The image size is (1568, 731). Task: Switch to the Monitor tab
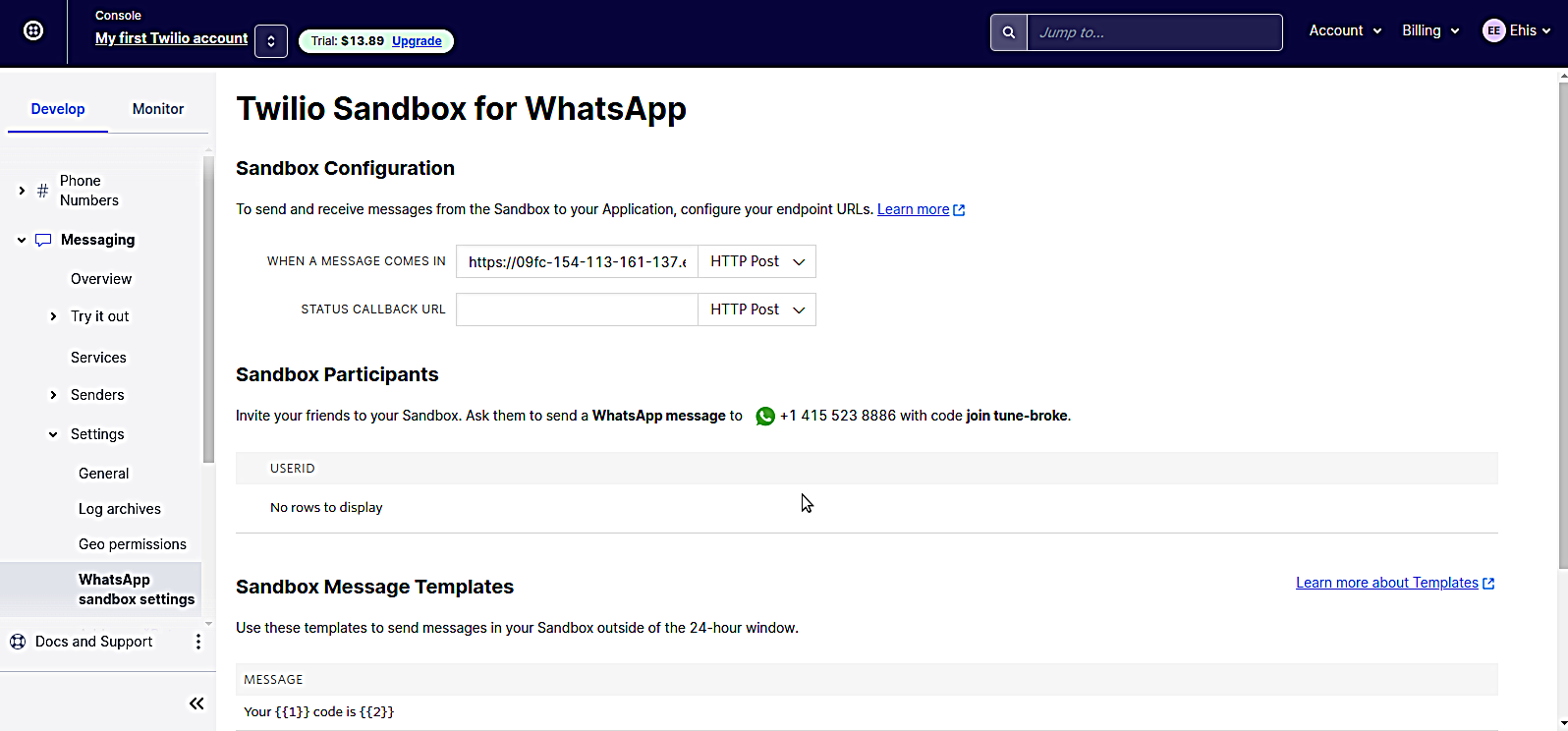[158, 109]
